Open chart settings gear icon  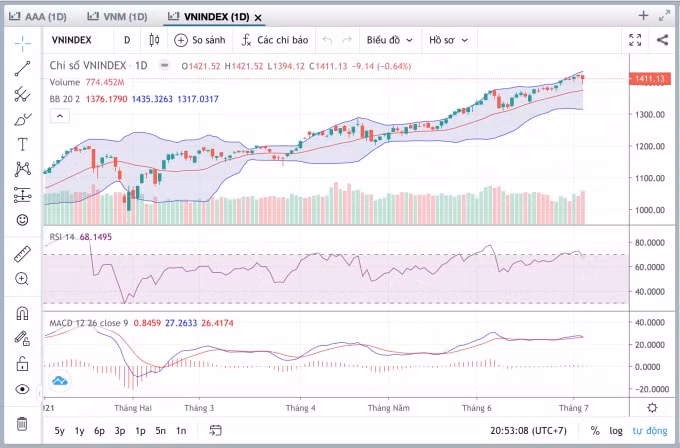[x=652, y=408]
